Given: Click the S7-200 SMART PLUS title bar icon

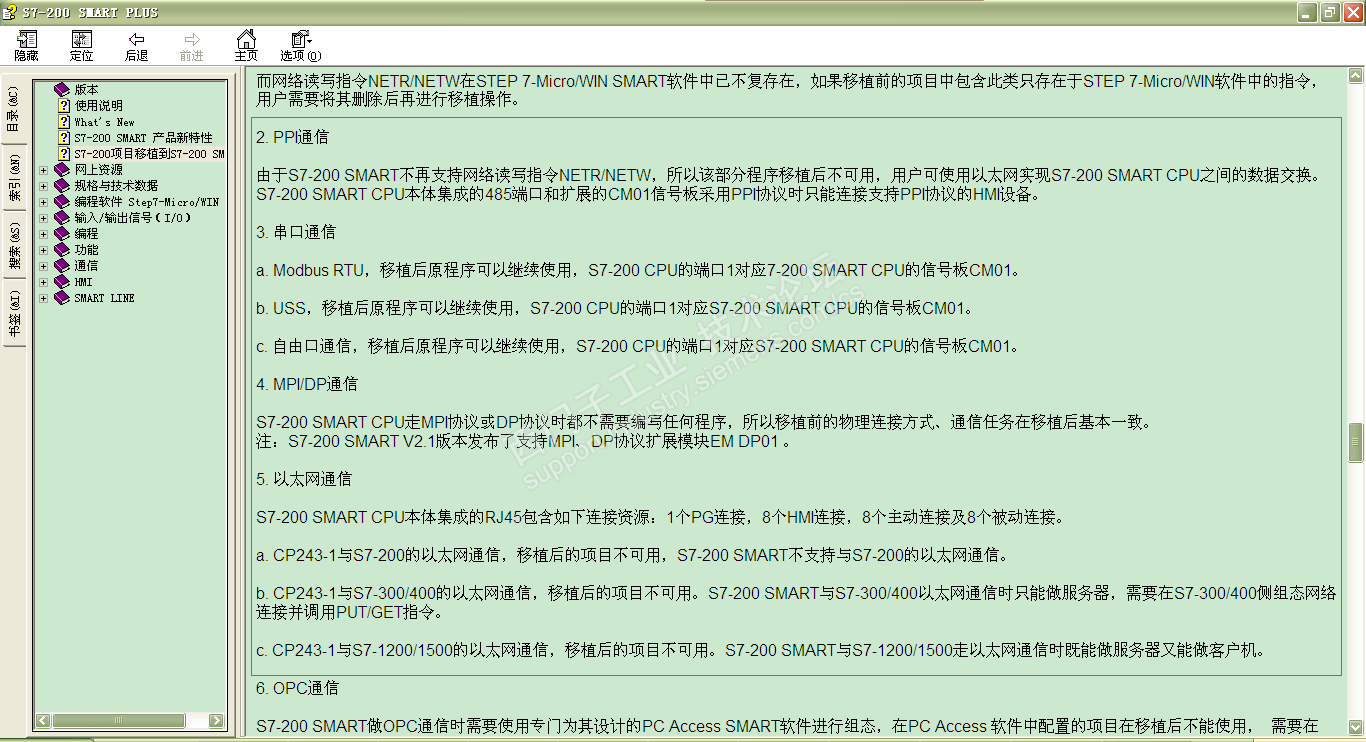Looking at the screenshot, I should point(12,13).
